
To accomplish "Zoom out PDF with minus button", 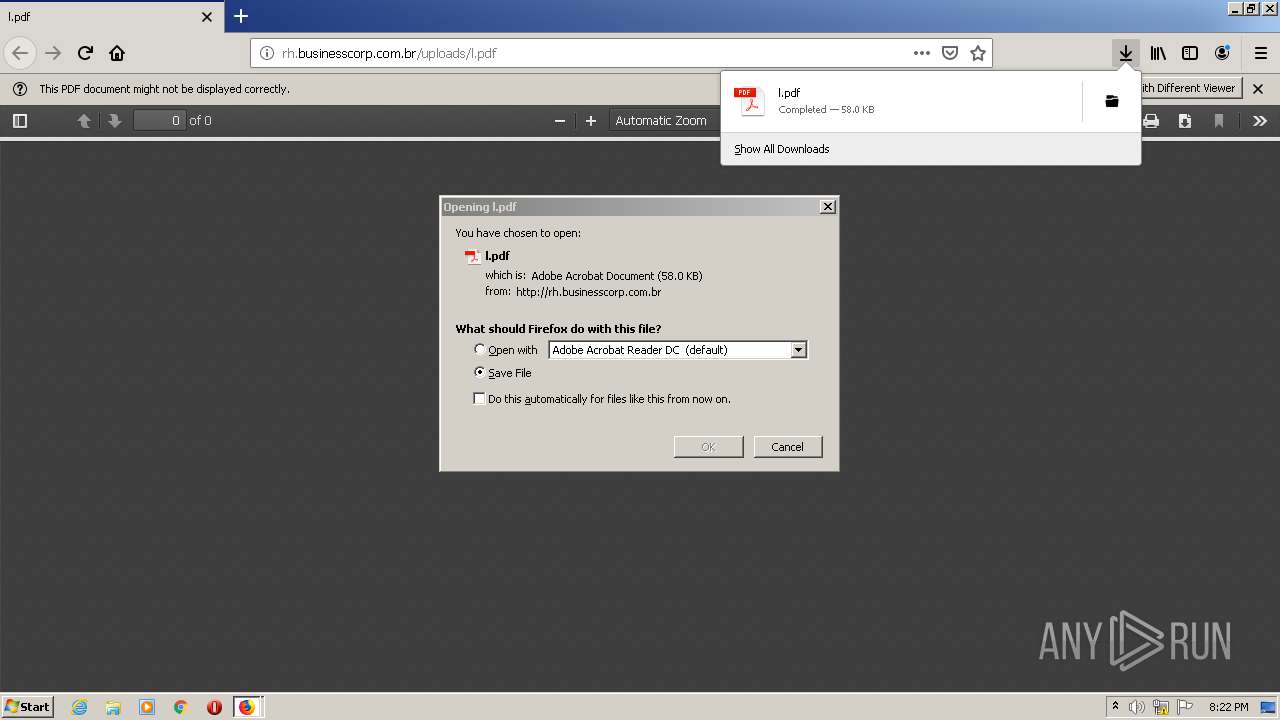I will coord(560,121).
